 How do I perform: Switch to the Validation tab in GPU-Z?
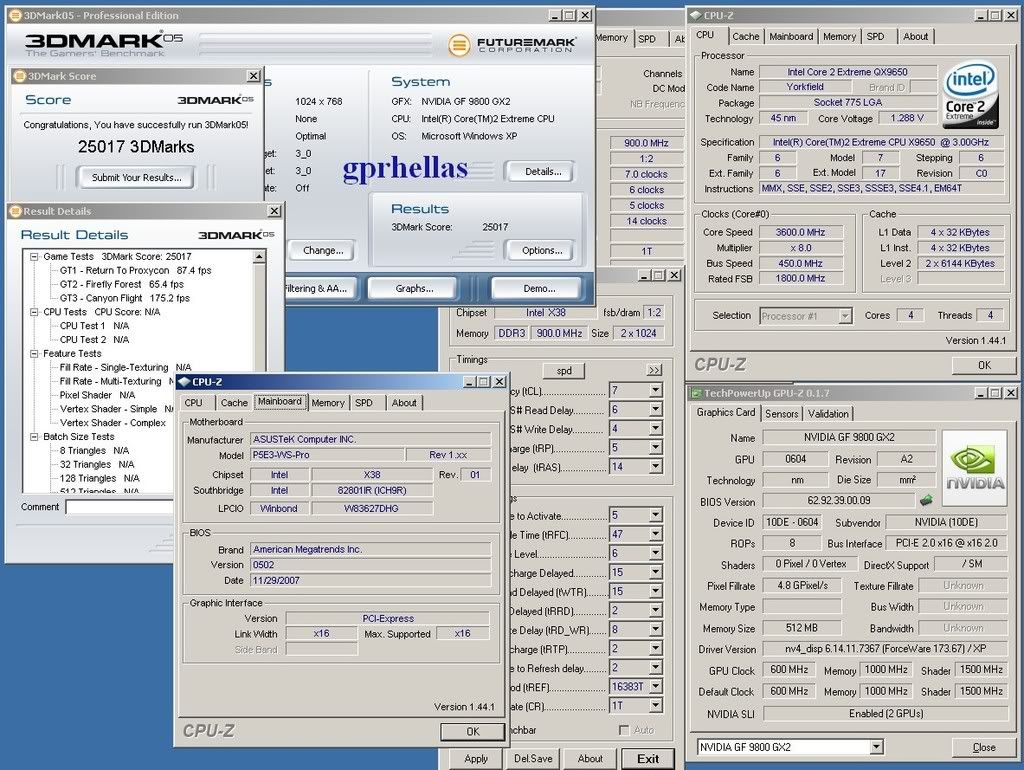point(828,413)
